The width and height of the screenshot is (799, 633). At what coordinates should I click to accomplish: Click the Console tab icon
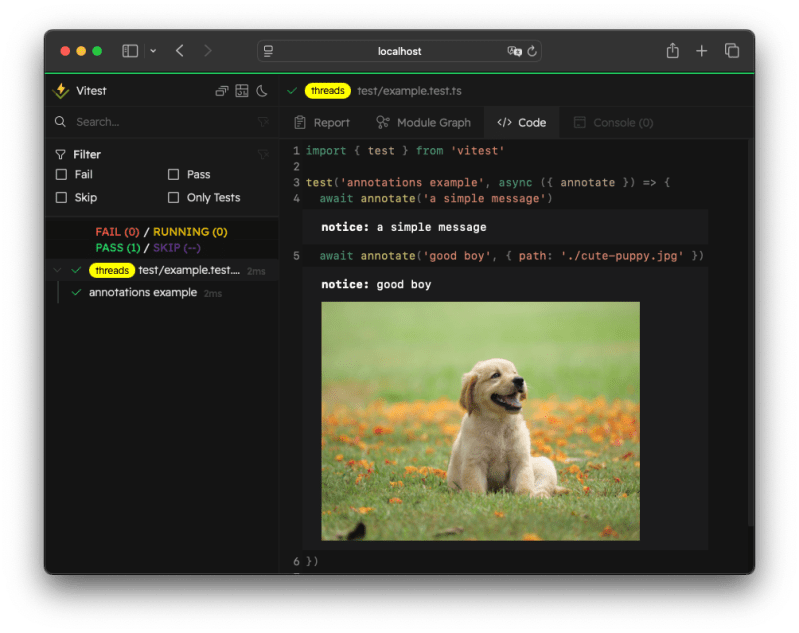coord(579,122)
